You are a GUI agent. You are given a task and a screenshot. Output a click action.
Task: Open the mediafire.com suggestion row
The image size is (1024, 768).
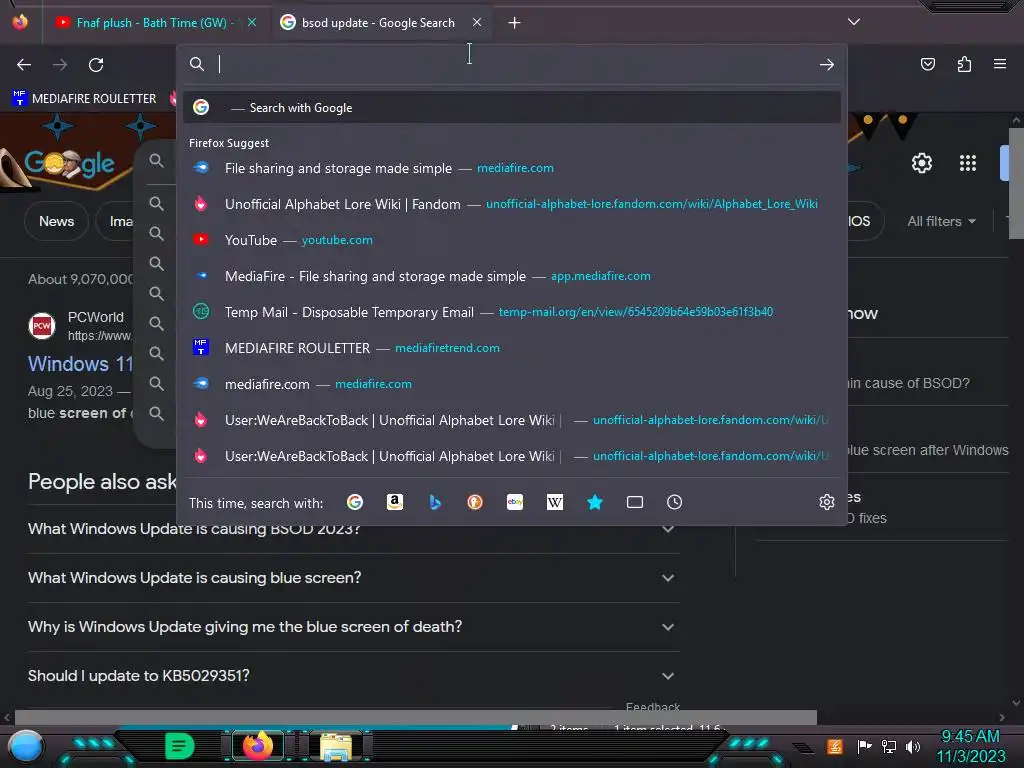click(511, 384)
